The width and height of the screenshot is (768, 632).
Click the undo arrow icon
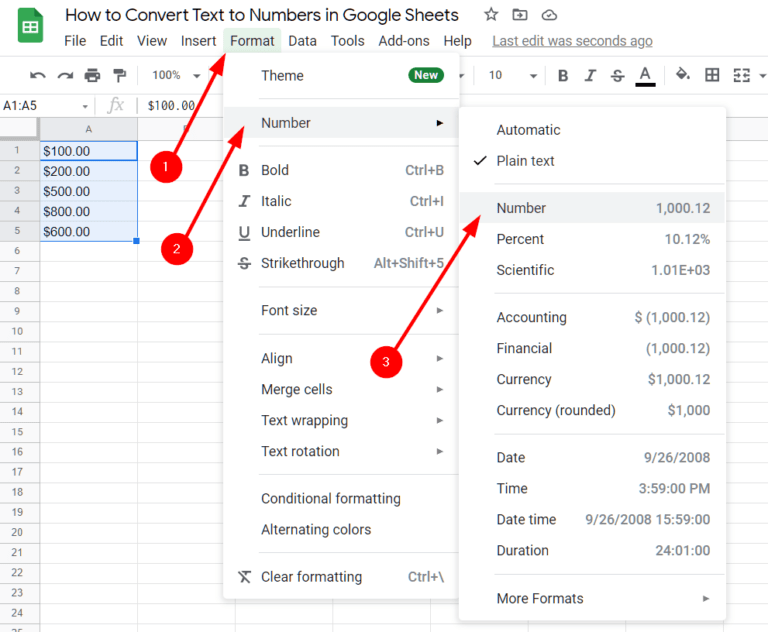pyautogui.click(x=38, y=75)
